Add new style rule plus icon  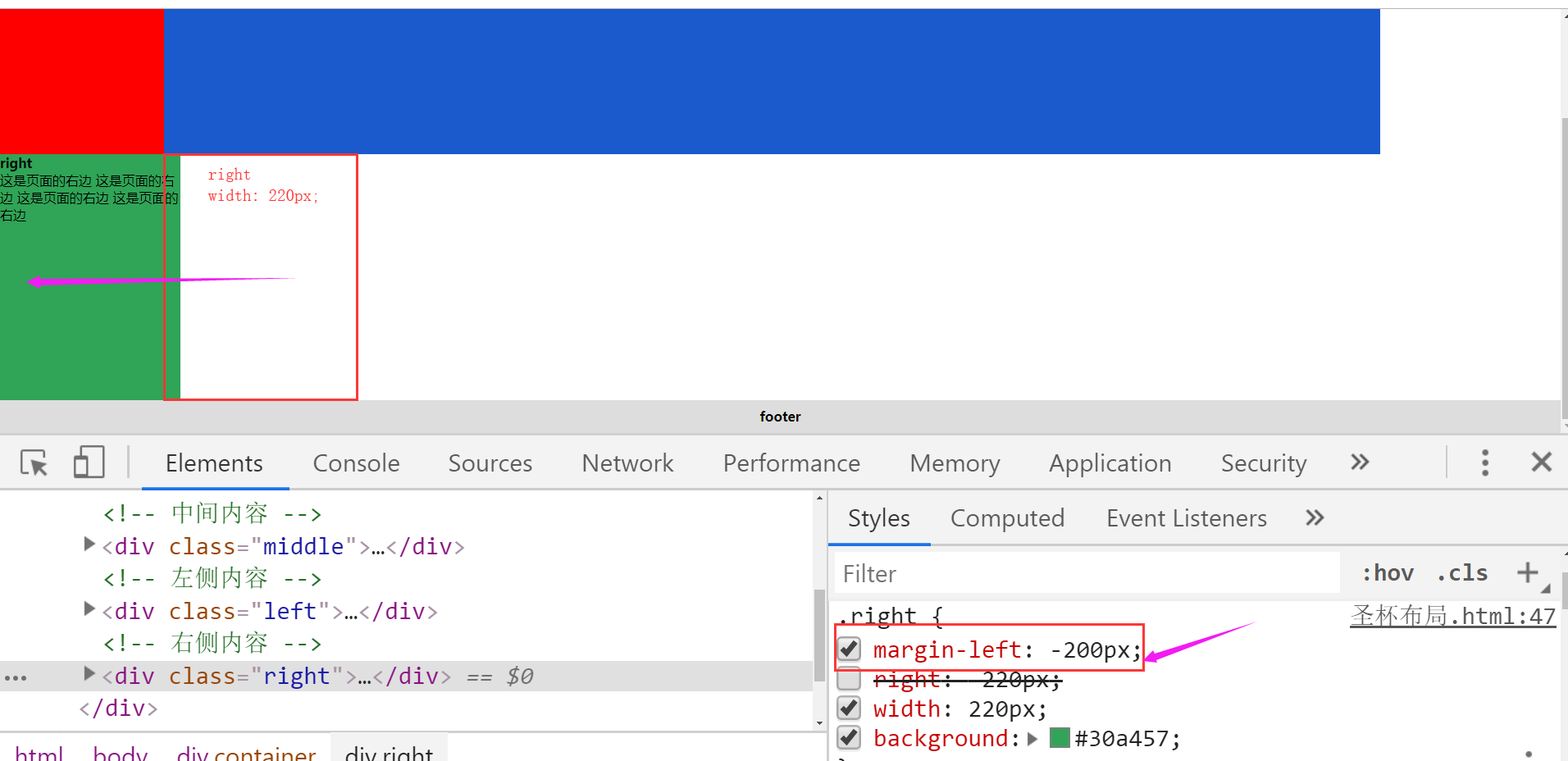1527,572
